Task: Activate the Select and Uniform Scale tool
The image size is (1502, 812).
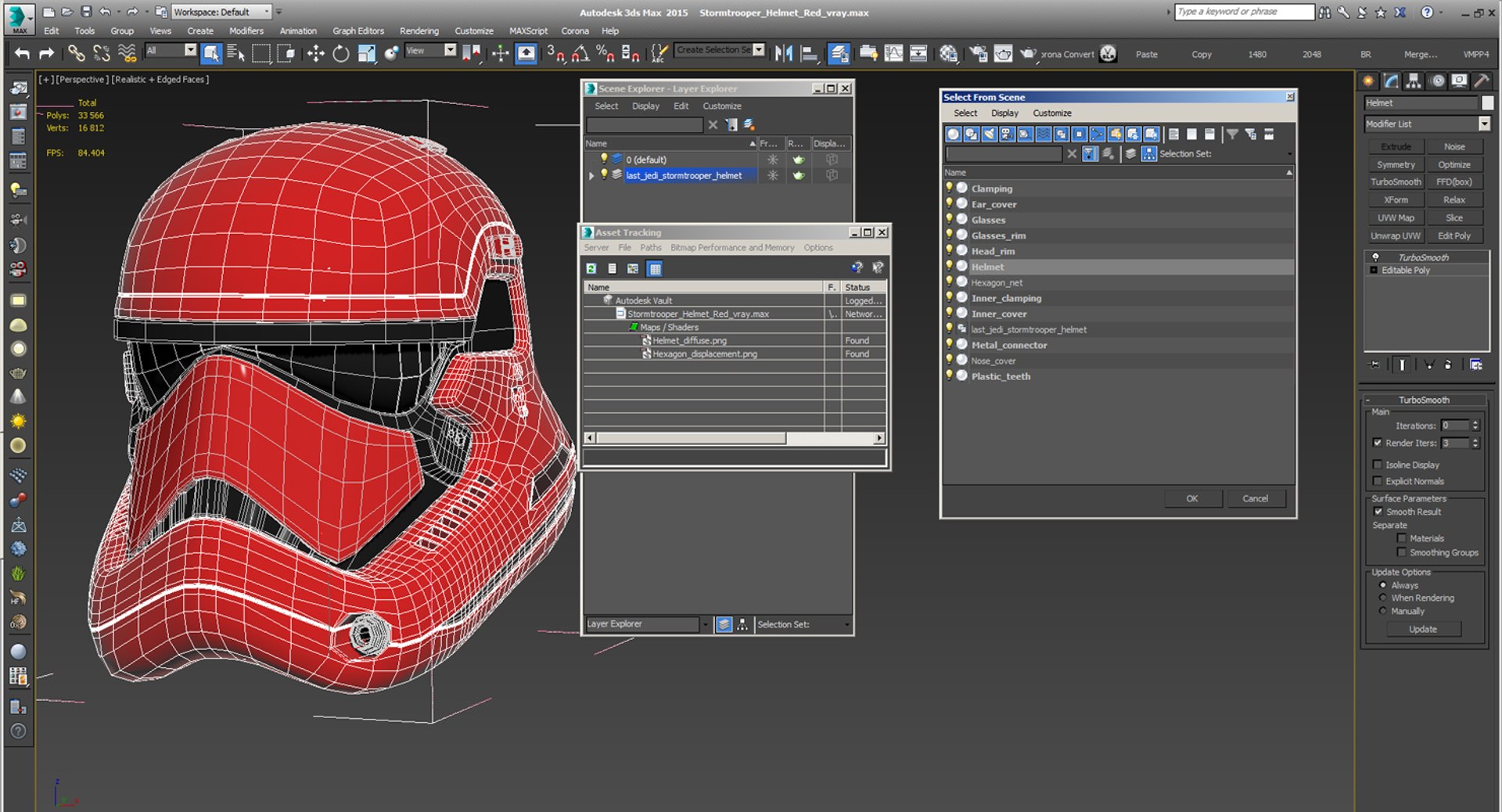Action: tap(366, 53)
